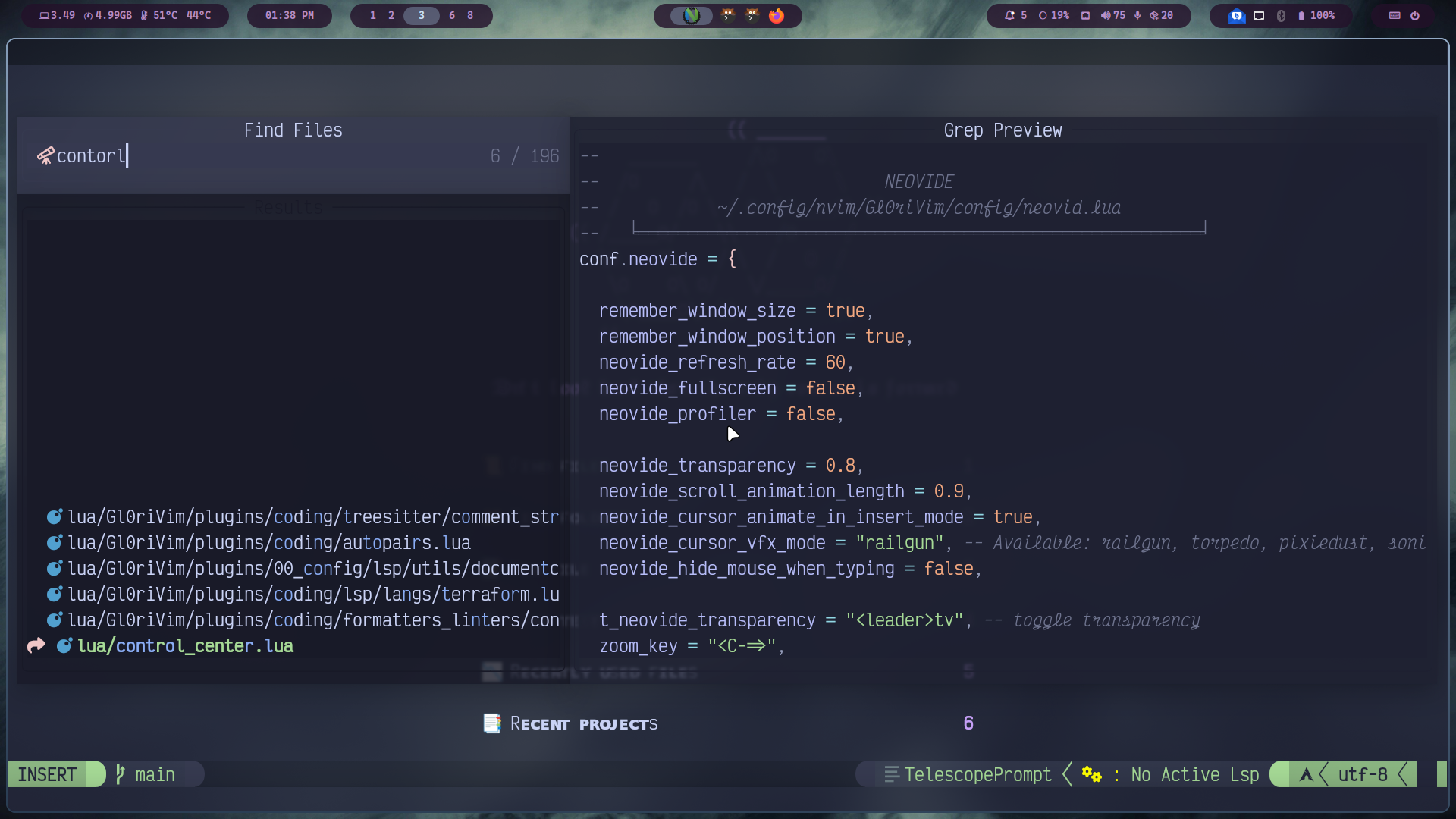Click the microphone indicator in top bar
This screenshot has height=819, width=1456.
click(1137, 15)
